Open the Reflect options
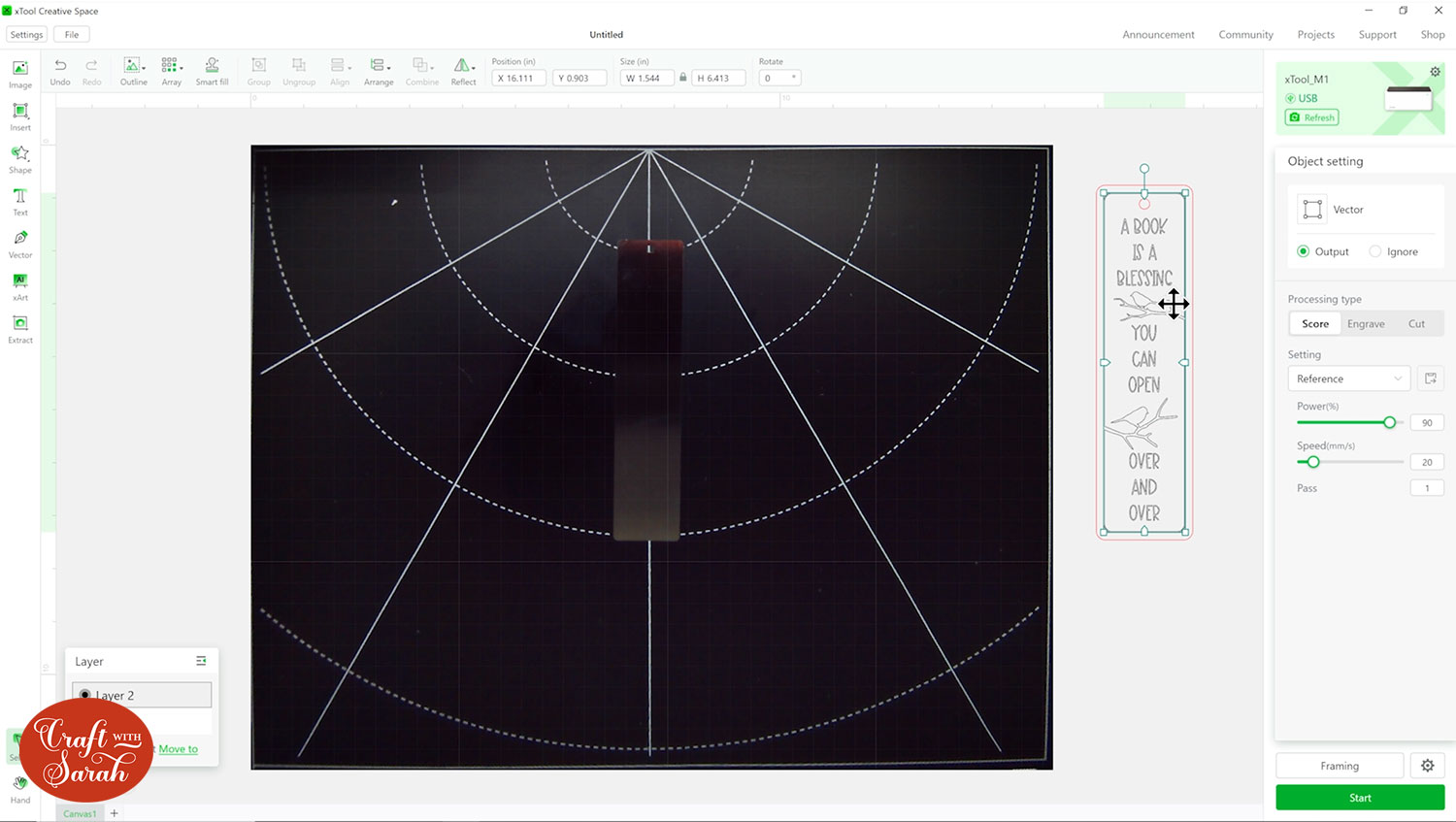Viewport: 1456px width, 822px height. (x=464, y=72)
